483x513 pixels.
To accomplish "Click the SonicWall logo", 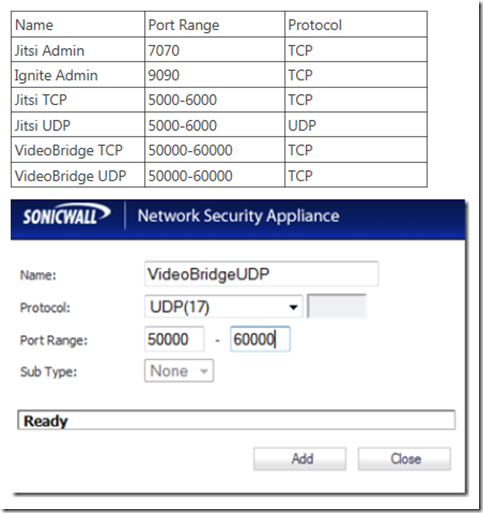I will [66, 215].
